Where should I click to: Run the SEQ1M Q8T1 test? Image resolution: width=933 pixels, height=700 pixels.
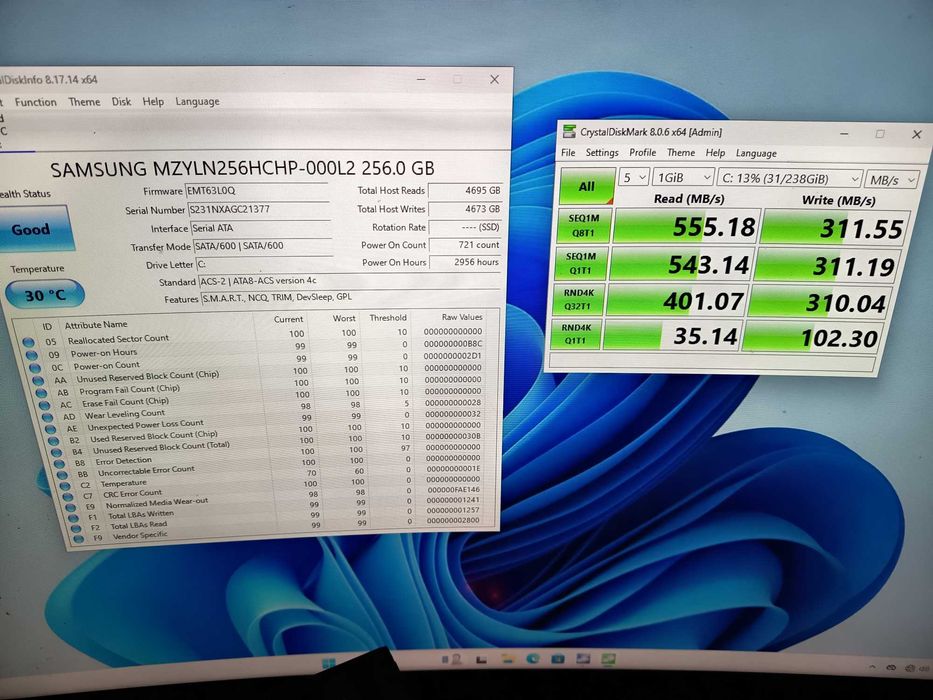point(584,226)
